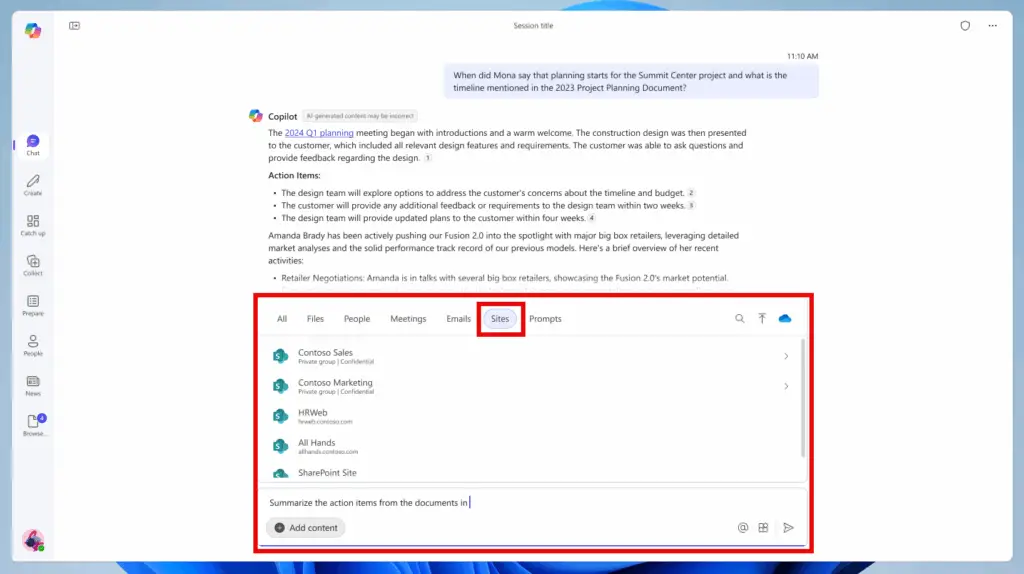Expand the Contoso Sales site chevron

pyautogui.click(x=786, y=357)
